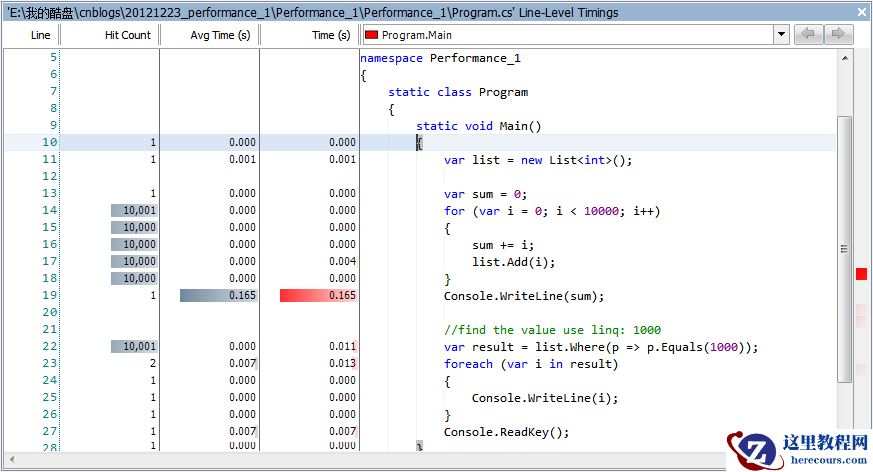Click the Line column header
The height and width of the screenshot is (472, 873).
(30, 35)
